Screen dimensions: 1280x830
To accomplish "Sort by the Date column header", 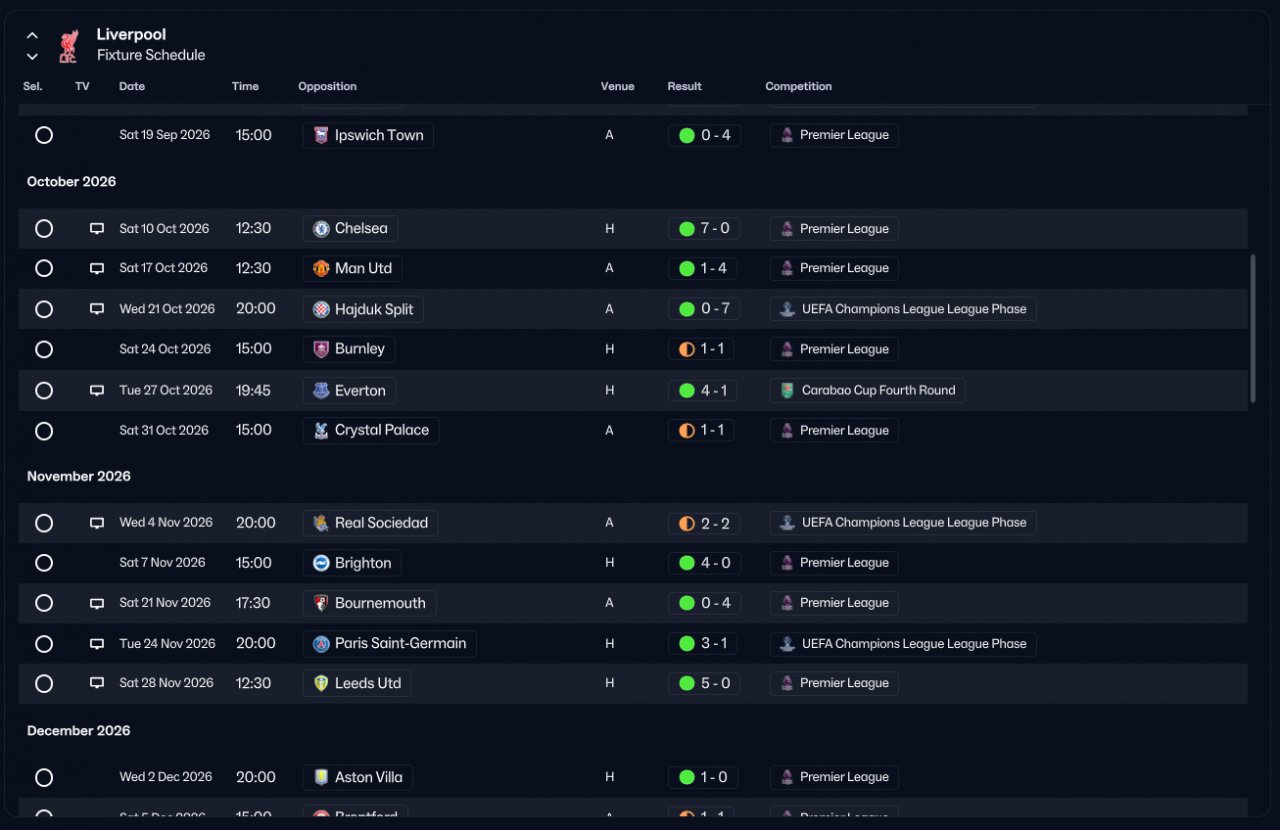I will 132,87.
